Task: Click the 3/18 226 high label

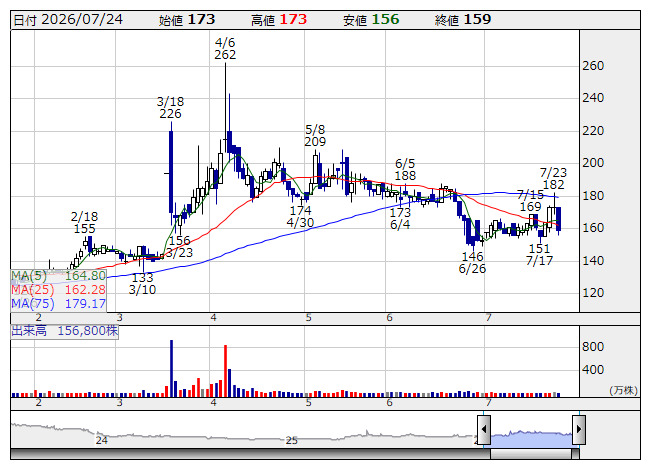Action: (x=170, y=107)
